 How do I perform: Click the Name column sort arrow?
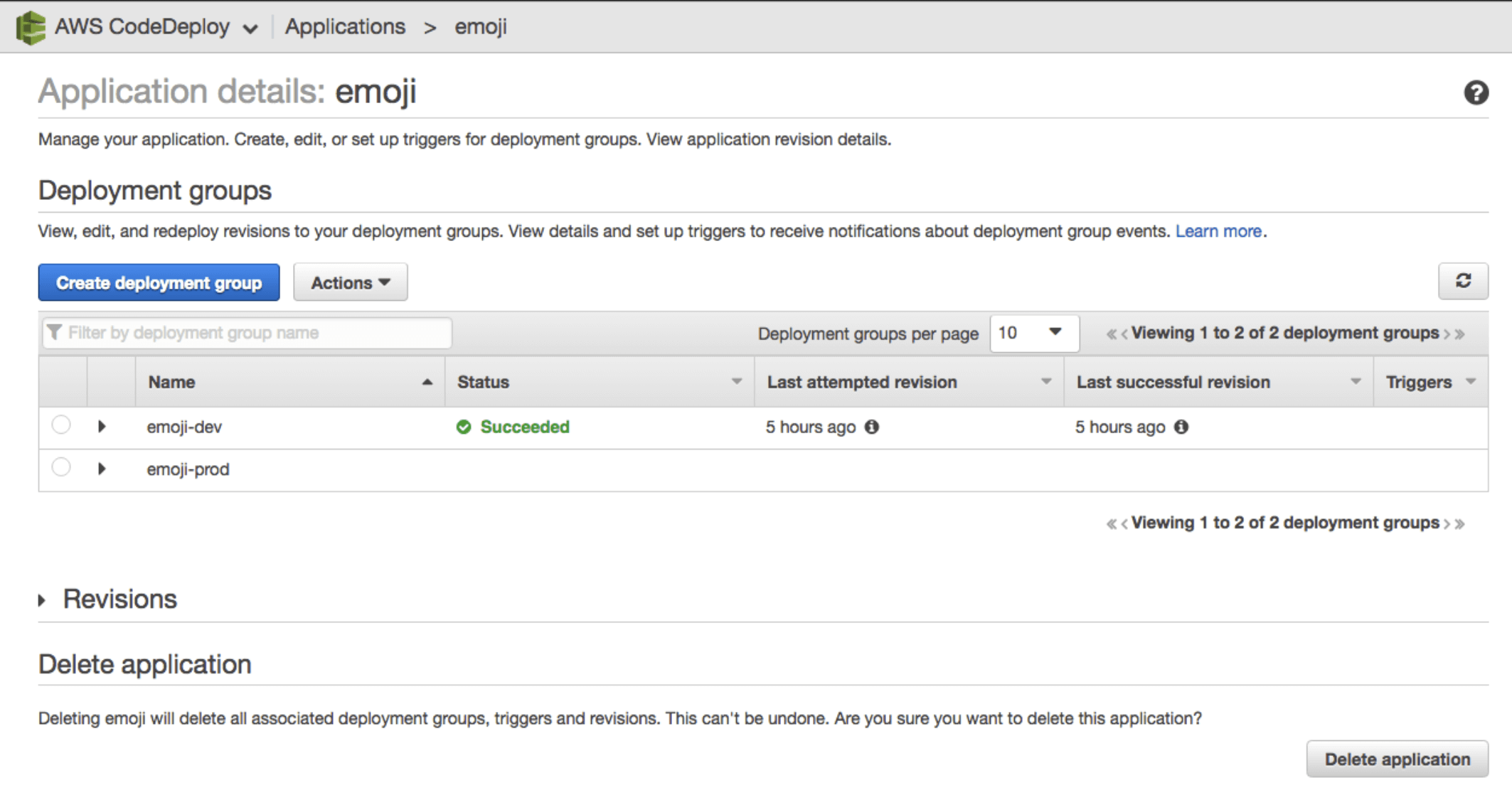coord(427,382)
